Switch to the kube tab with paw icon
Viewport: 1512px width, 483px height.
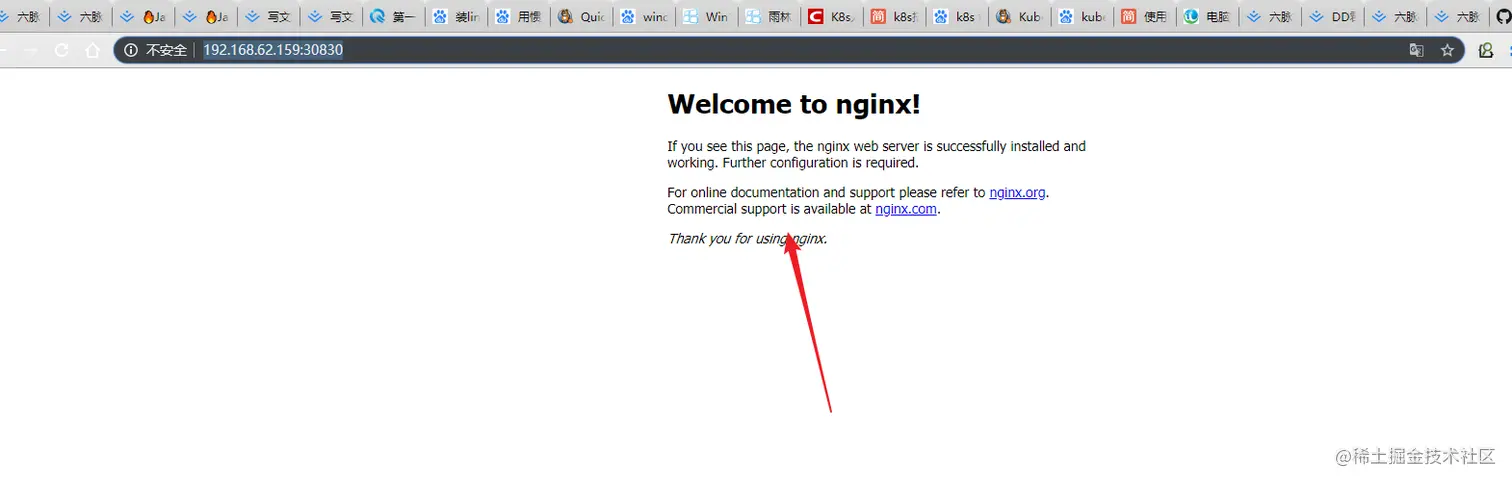click(1081, 17)
